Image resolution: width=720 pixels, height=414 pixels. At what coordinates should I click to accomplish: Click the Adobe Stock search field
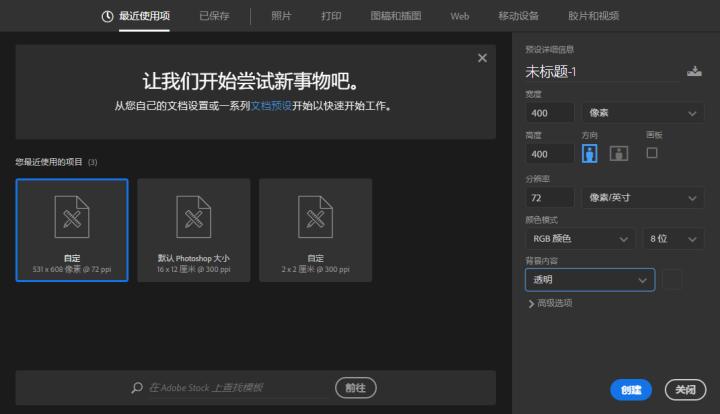pos(238,388)
